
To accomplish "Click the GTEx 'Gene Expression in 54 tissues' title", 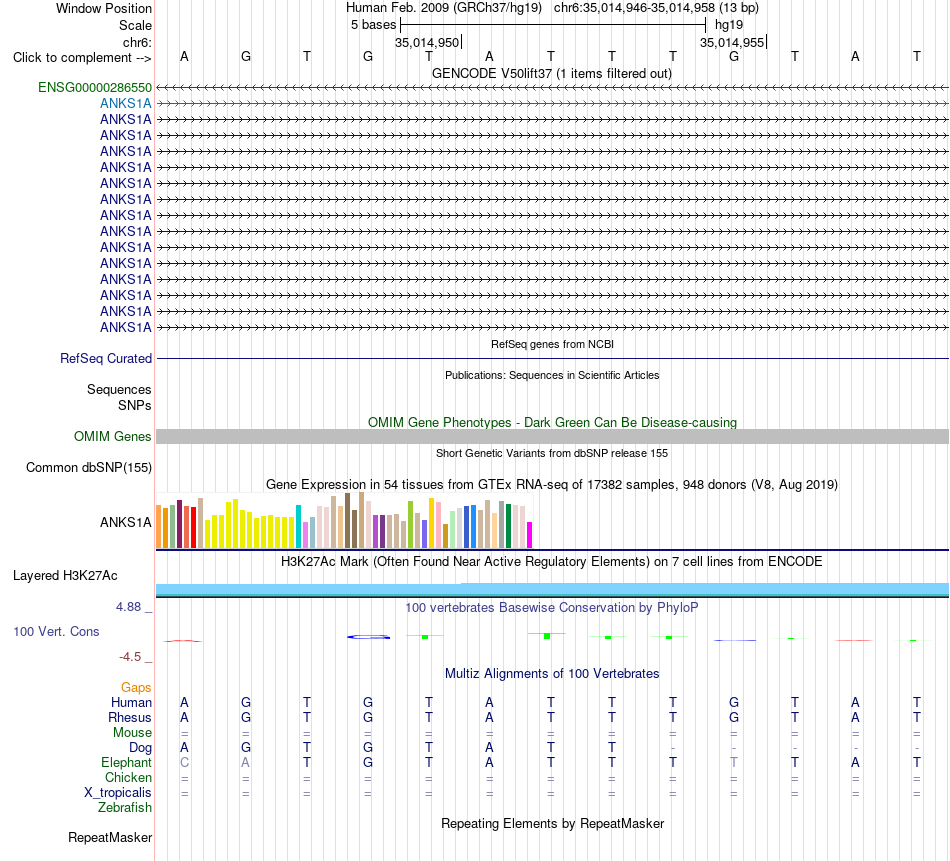I will coord(552,485).
